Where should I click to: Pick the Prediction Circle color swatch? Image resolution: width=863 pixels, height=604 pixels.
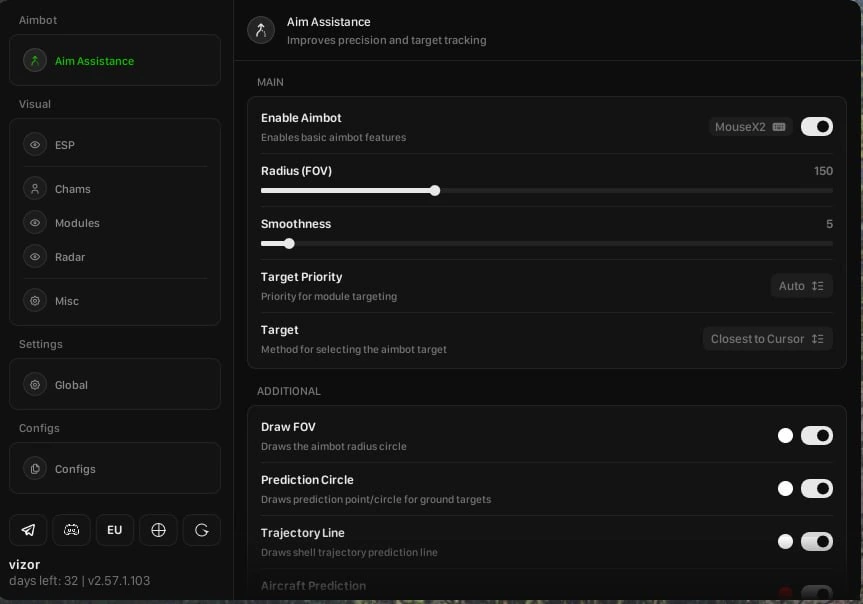[785, 488]
